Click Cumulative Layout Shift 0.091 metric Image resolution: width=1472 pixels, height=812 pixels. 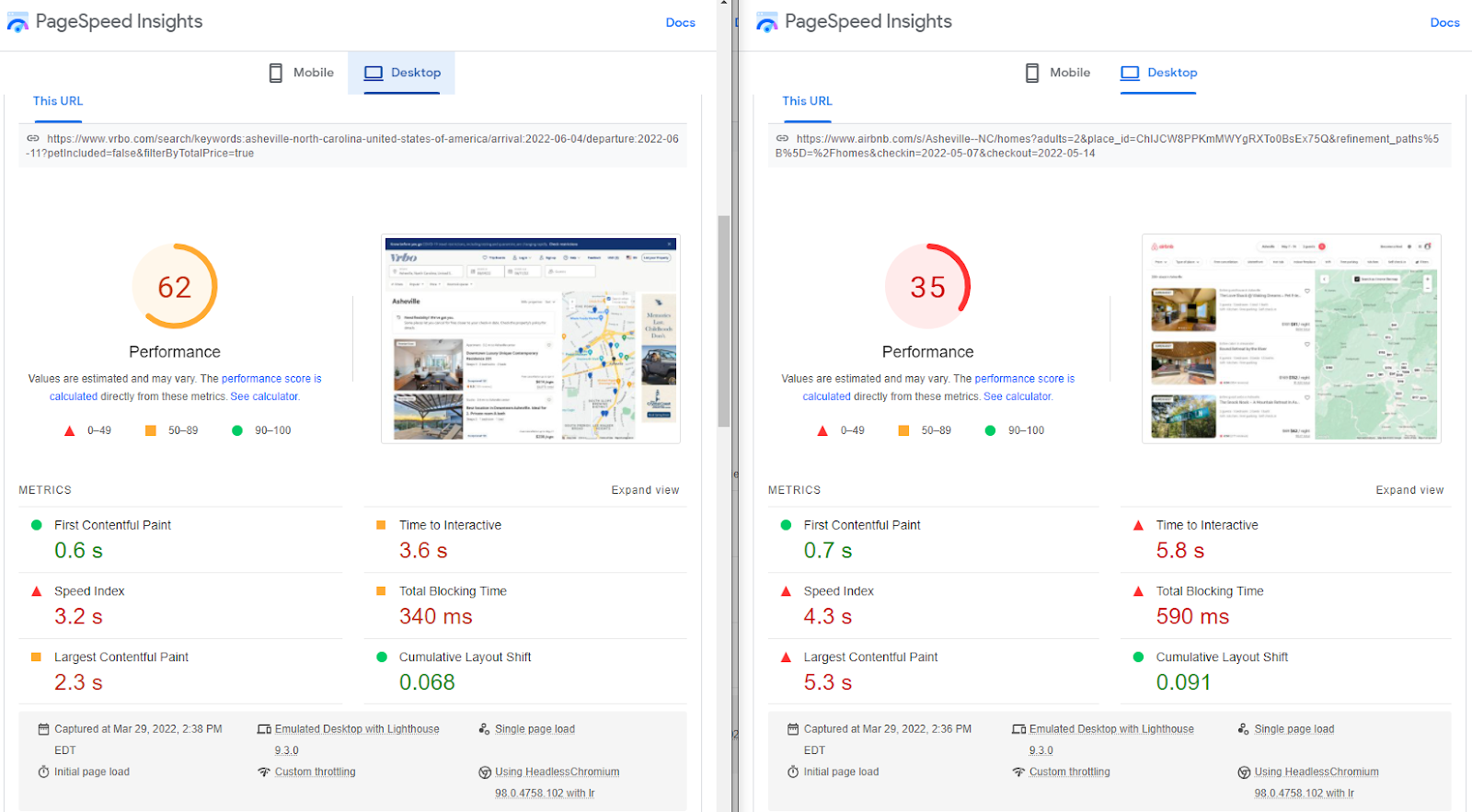point(1286,672)
